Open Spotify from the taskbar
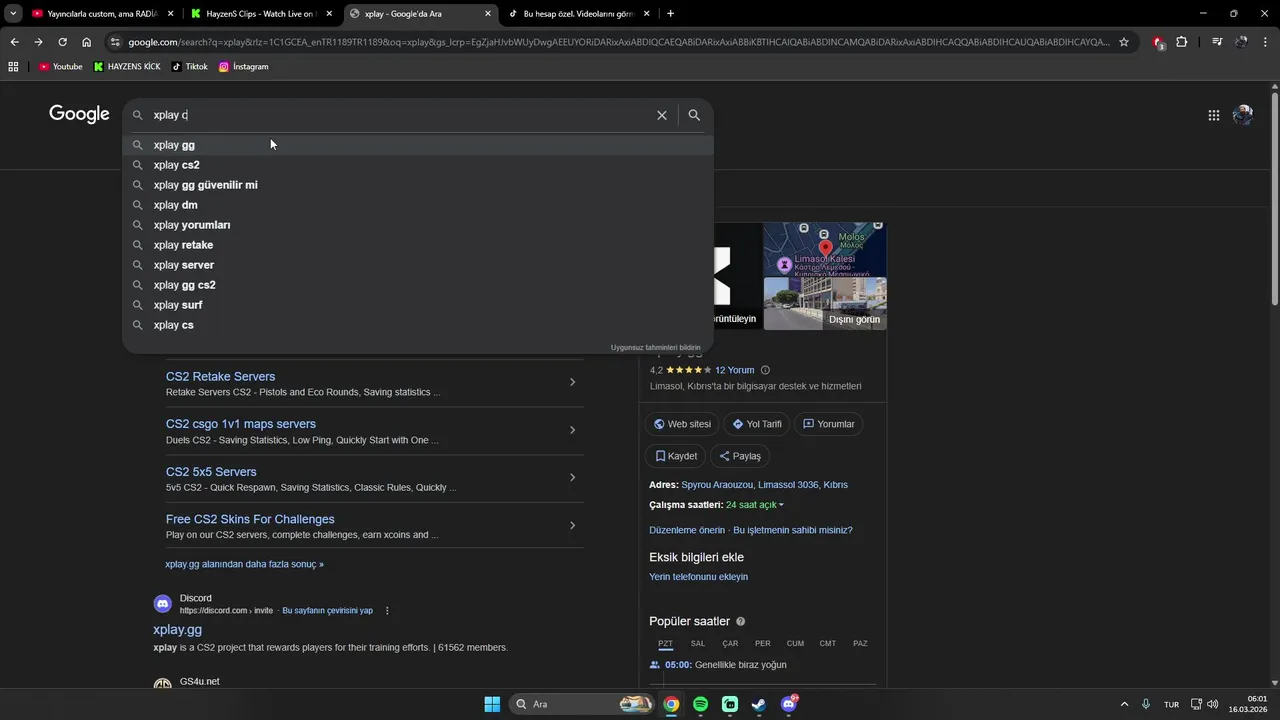1280x720 pixels. point(701,704)
